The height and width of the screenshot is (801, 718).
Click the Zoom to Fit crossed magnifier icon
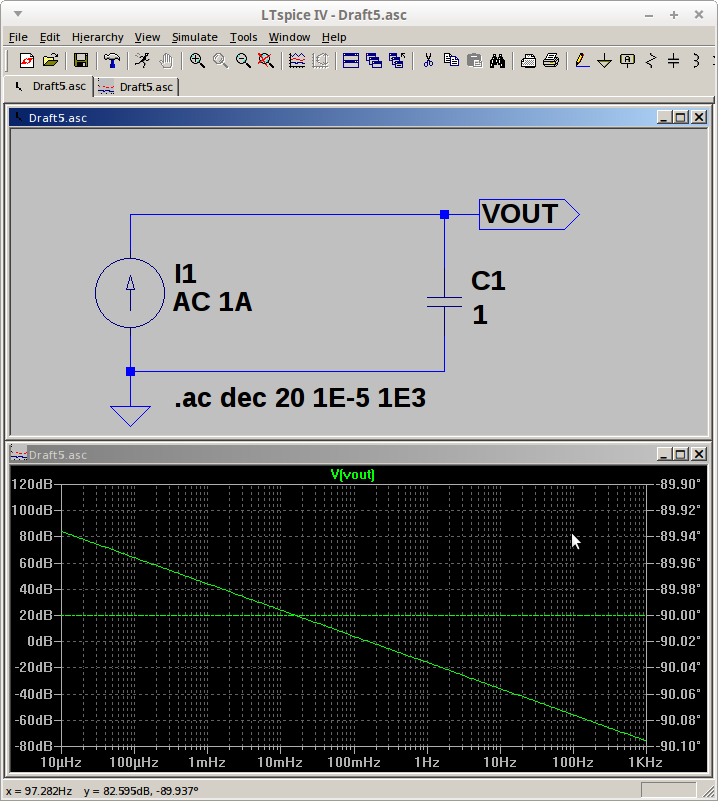tap(266, 60)
